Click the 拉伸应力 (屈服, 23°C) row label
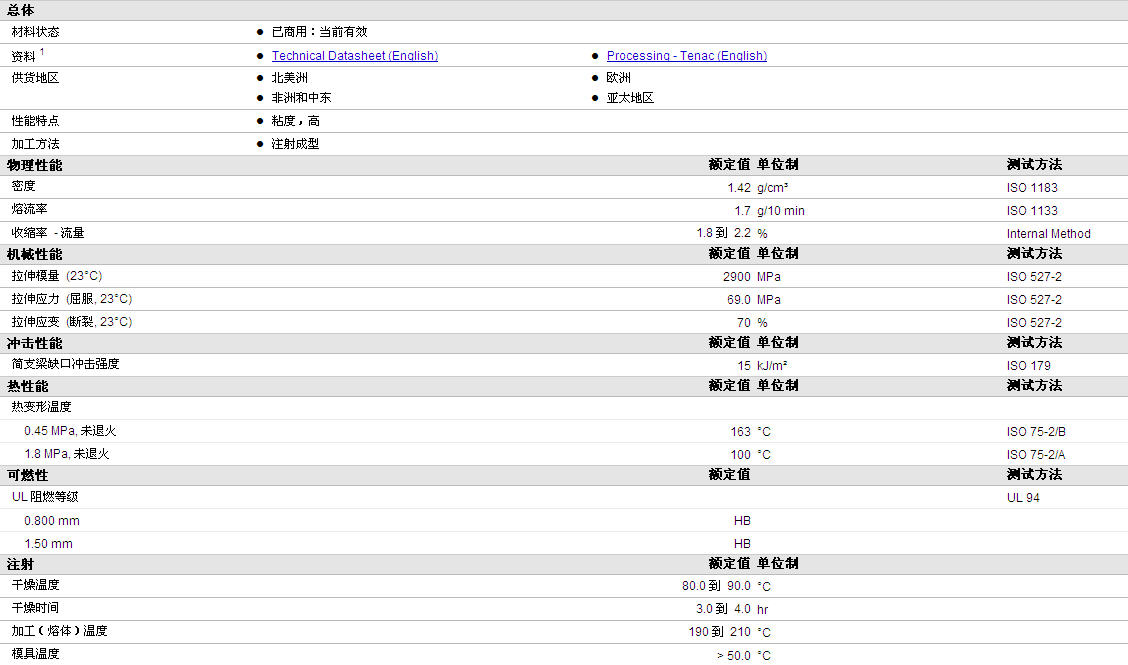The height and width of the screenshot is (665, 1128). click(72, 299)
